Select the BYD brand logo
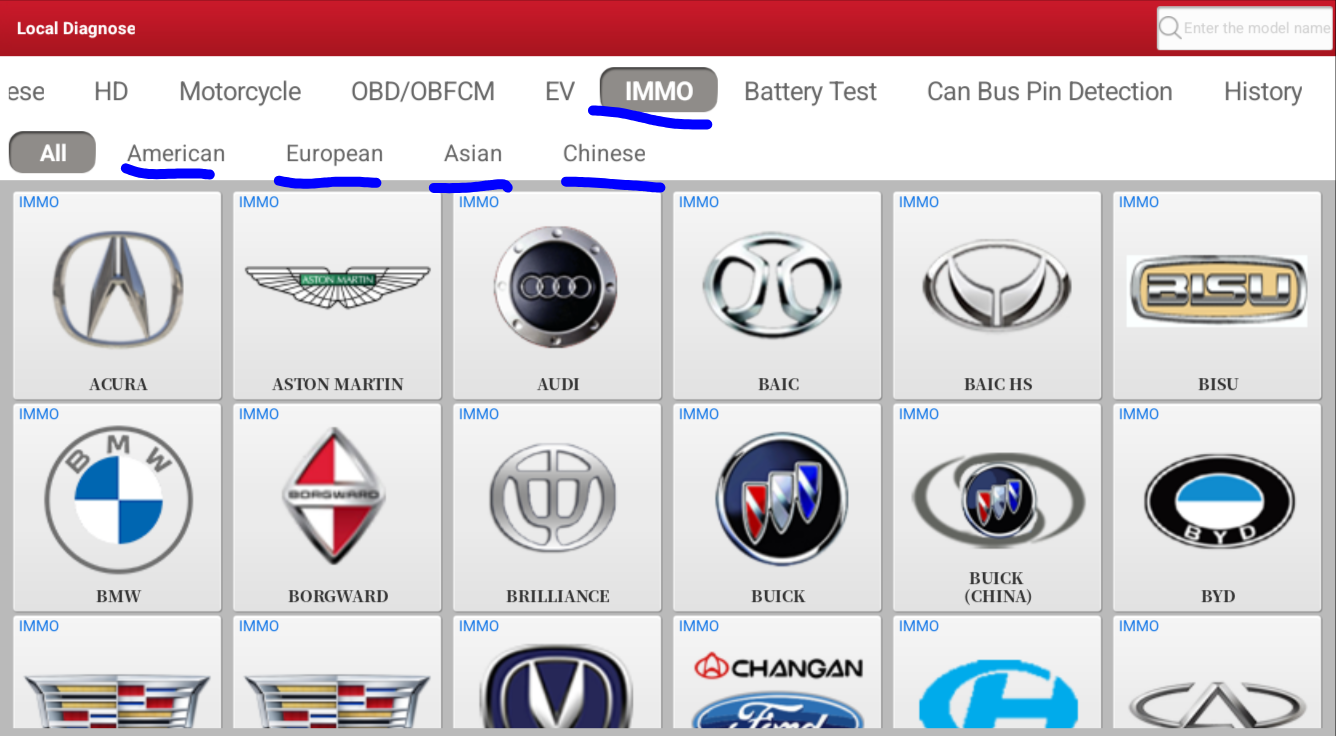1336x736 pixels. [1217, 505]
